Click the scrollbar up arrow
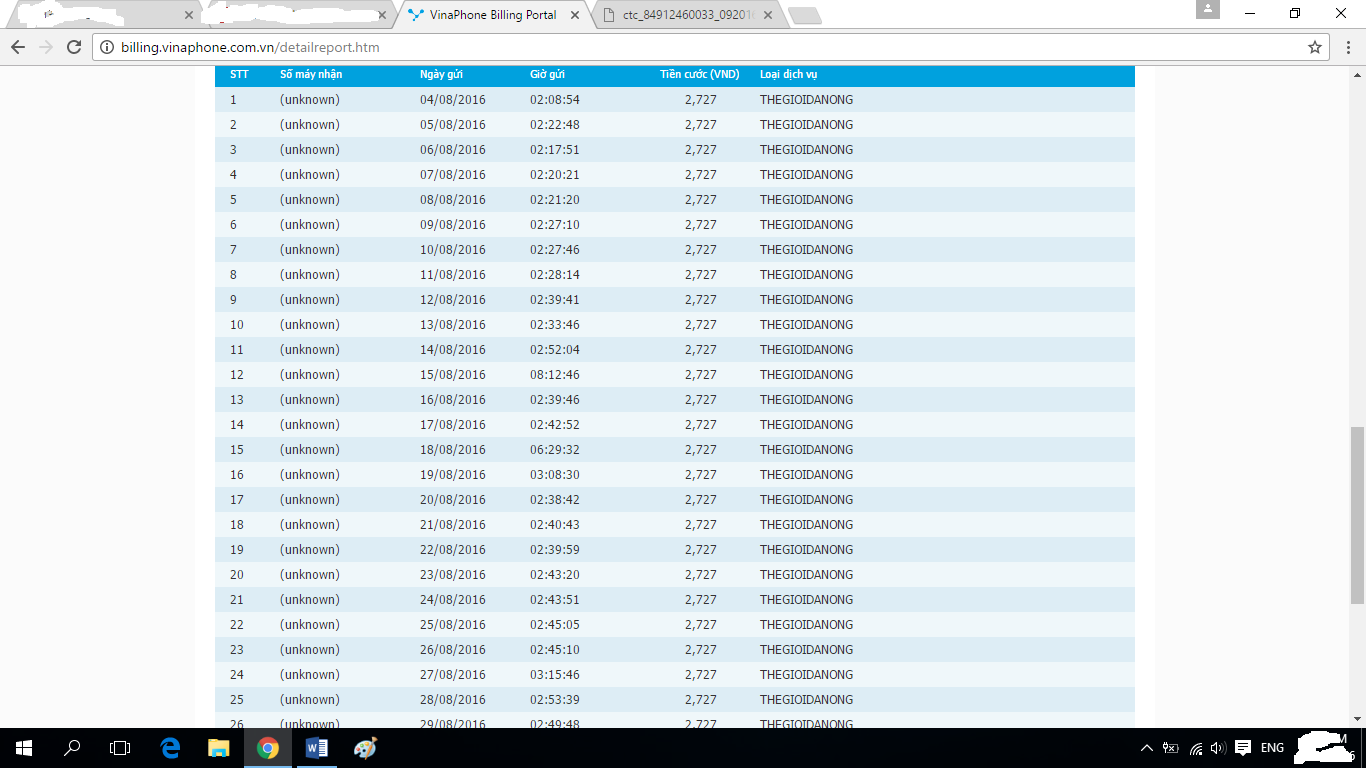1366x768 pixels. click(x=1357, y=74)
